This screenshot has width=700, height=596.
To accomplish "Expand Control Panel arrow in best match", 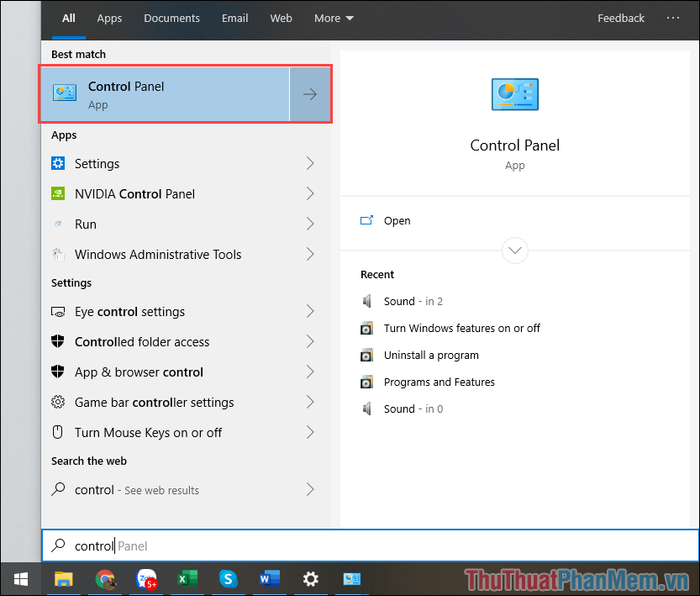I will click(x=310, y=94).
